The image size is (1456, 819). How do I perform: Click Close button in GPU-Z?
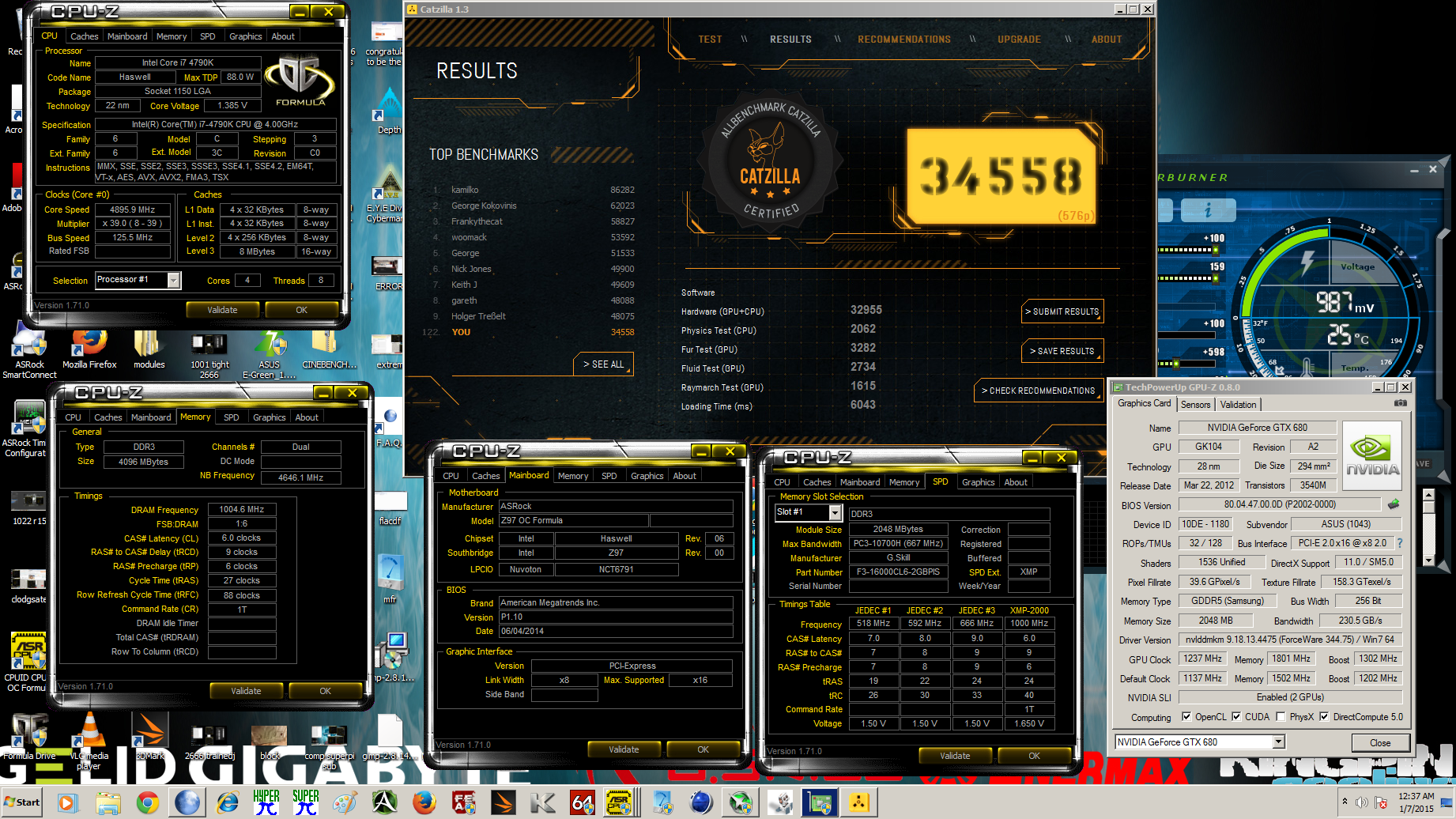click(x=1380, y=742)
